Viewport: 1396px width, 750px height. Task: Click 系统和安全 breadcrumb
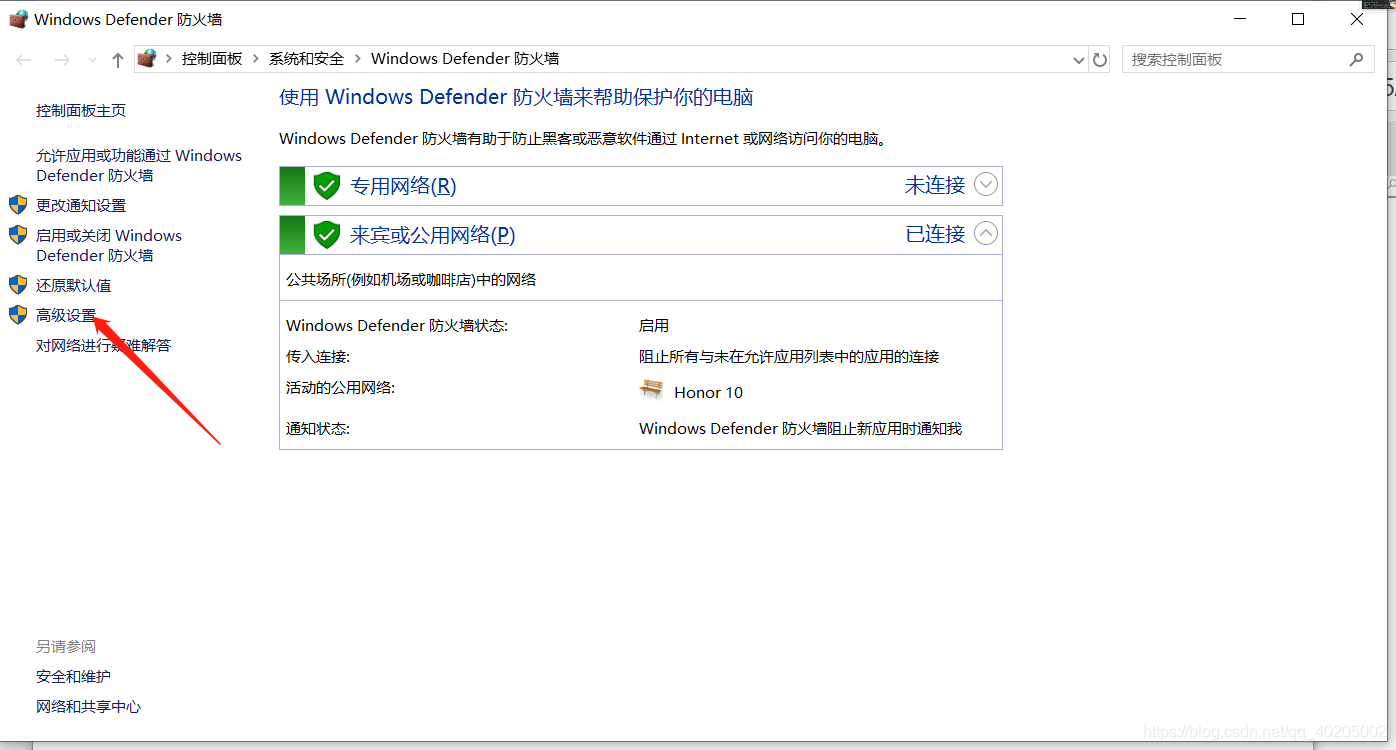(306, 59)
